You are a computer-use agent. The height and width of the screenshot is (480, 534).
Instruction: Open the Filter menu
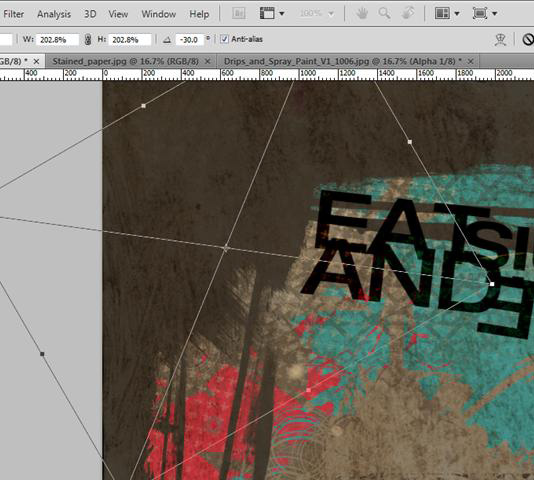[x=13, y=14]
